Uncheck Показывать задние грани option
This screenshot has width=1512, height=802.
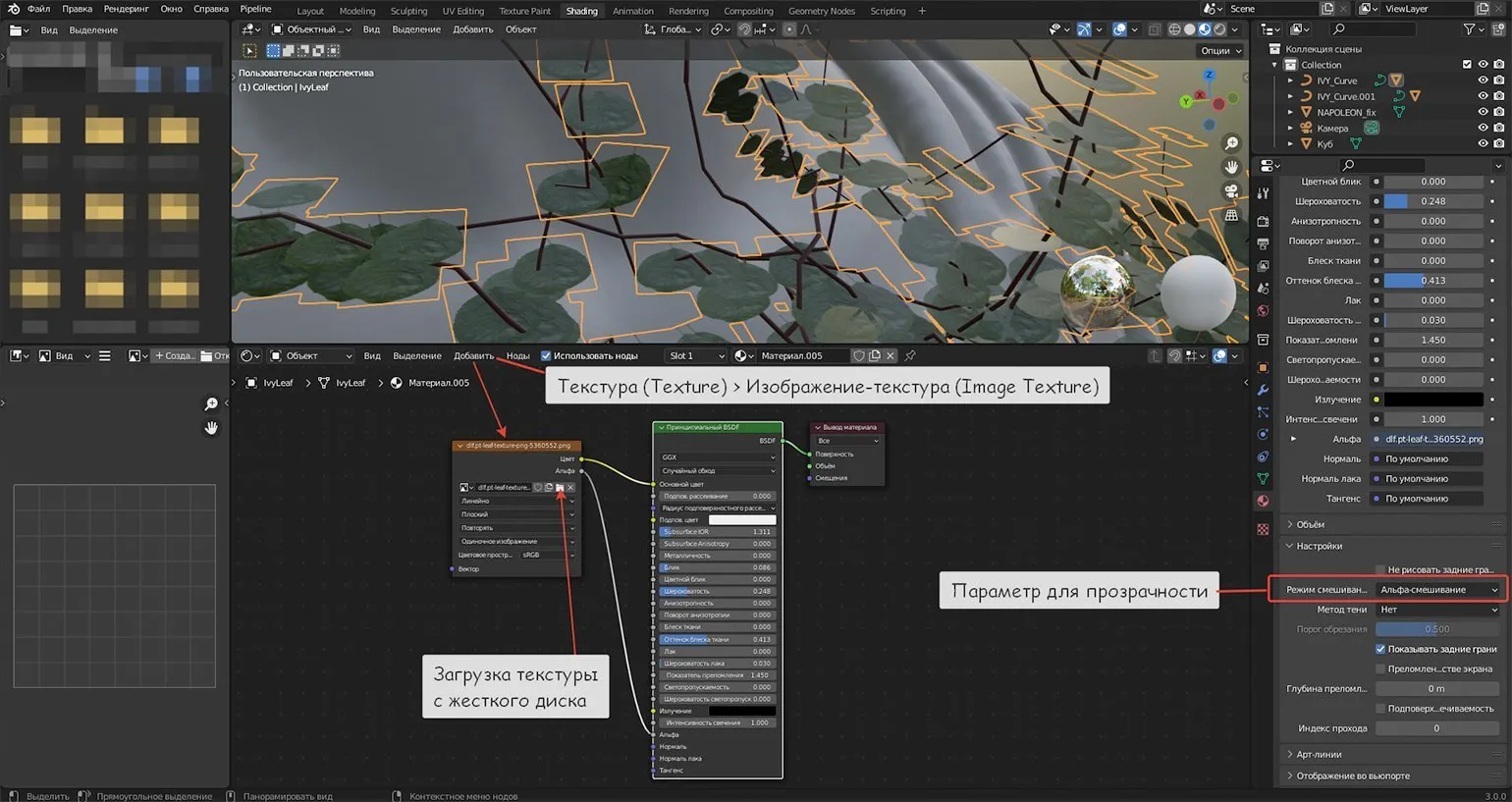[x=1380, y=649]
